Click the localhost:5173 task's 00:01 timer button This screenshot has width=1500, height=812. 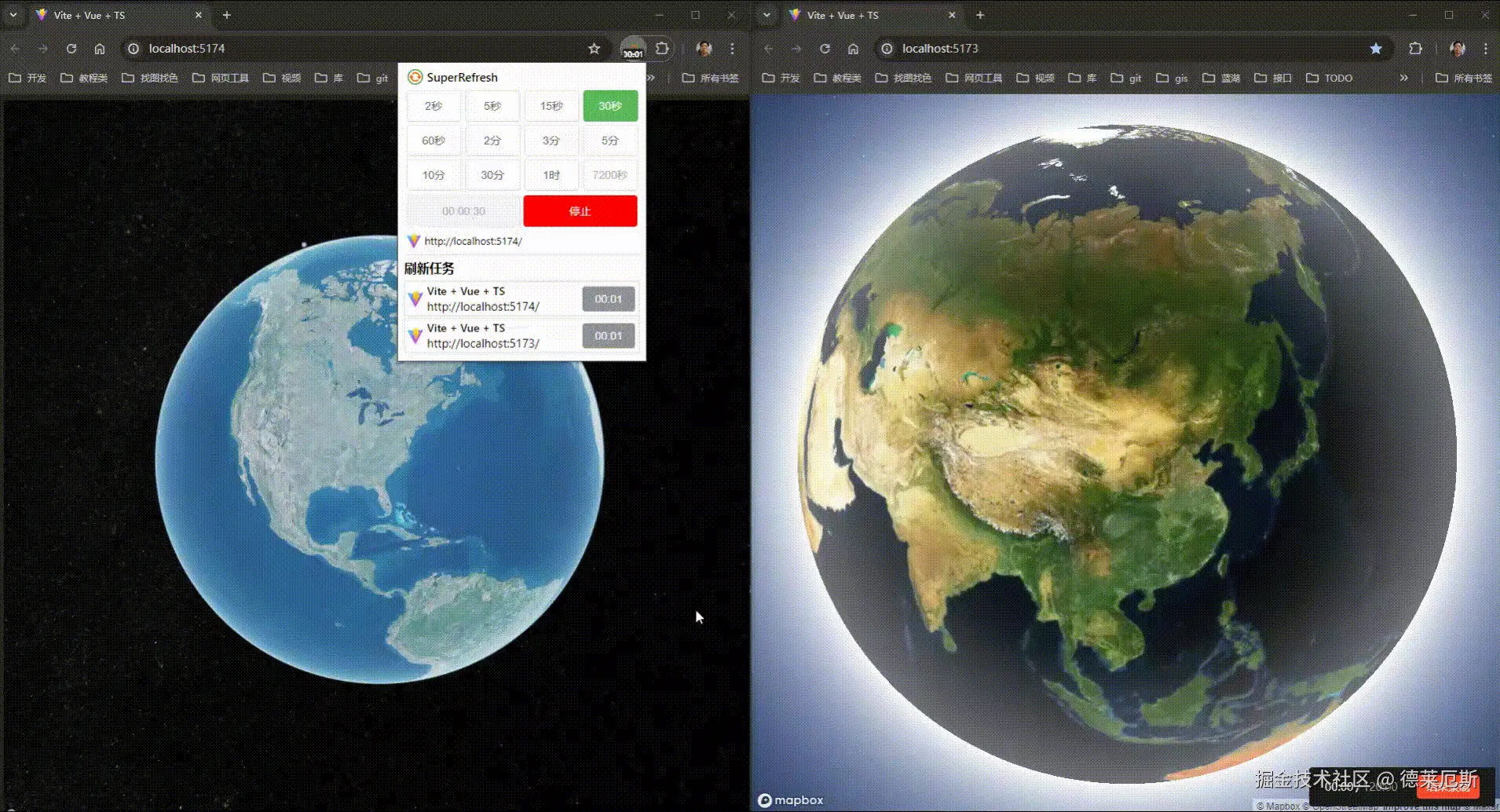pos(609,336)
